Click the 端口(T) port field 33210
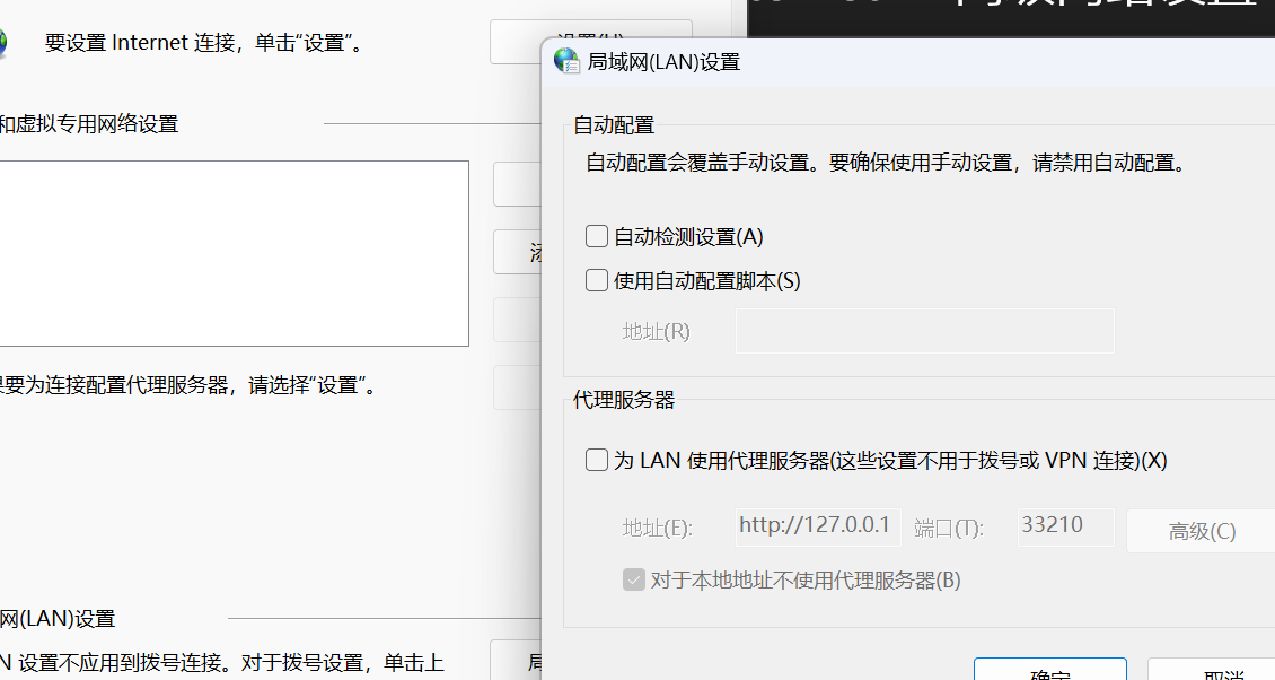The height and width of the screenshot is (680, 1275). click(1066, 527)
